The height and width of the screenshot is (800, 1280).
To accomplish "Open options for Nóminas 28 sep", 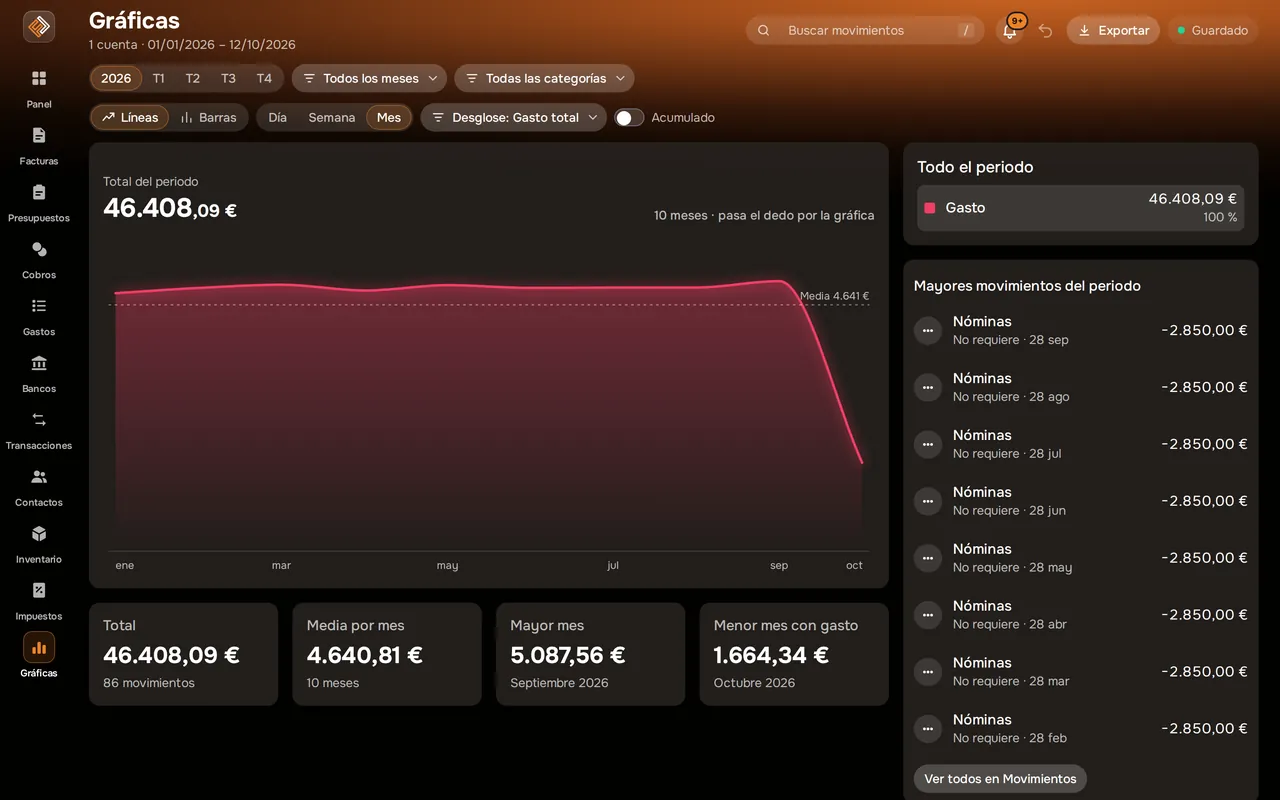I will click(x=928, y=330).
